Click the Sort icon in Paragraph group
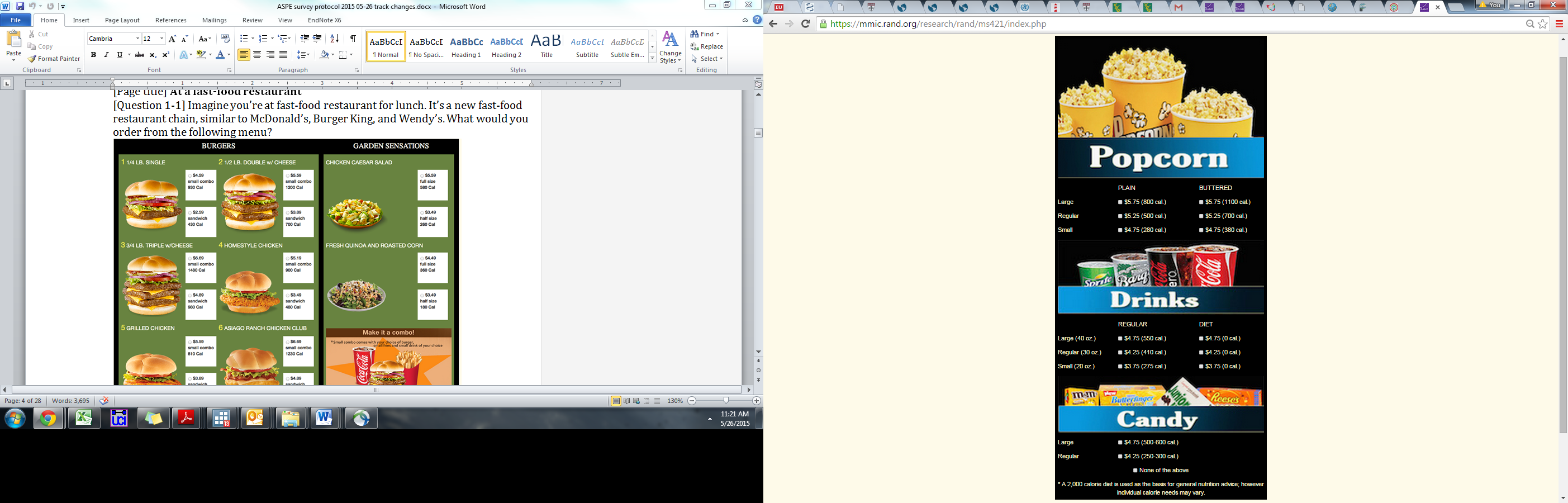This screenshot has width=1568, height=503. pos(334,39)
